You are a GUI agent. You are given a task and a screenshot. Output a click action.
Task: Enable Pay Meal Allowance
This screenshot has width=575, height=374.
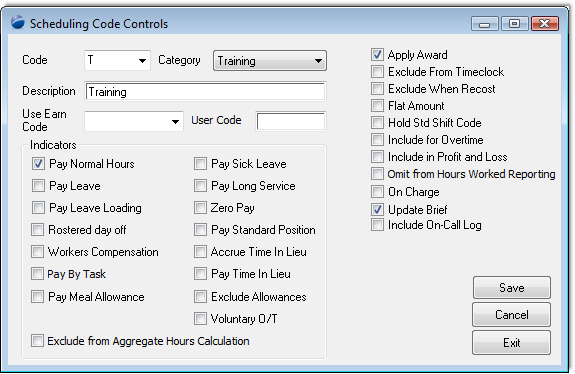(x=37, y=296)
